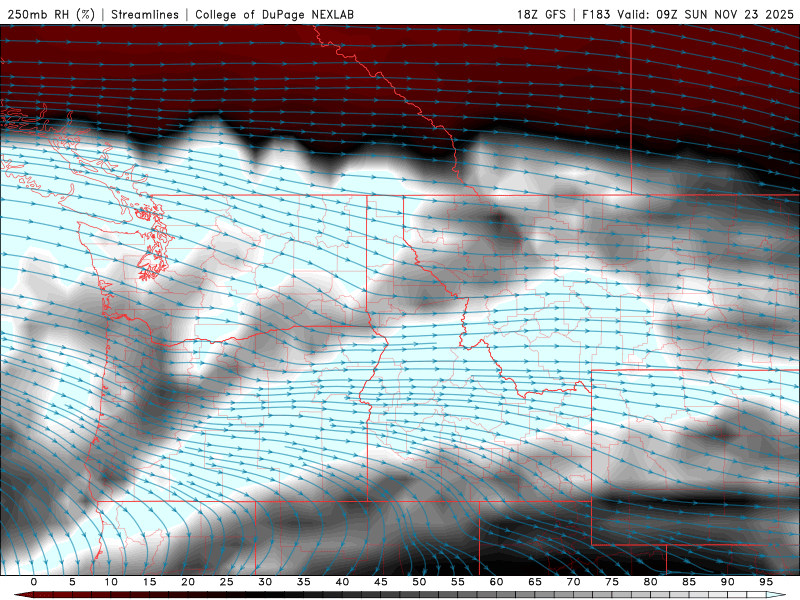800x600 pixels.
Task: Click the colorbar label "80"
Action: tap(651, 582)
